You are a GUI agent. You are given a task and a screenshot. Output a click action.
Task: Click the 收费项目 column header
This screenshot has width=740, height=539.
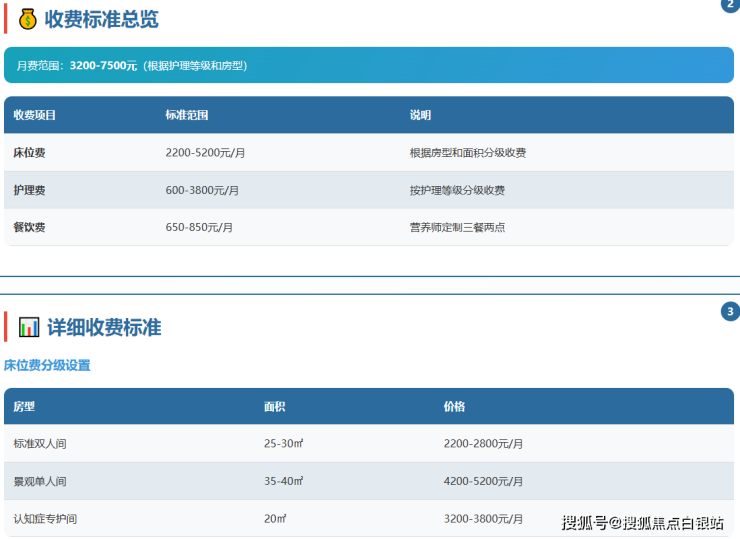click(35, 115)
